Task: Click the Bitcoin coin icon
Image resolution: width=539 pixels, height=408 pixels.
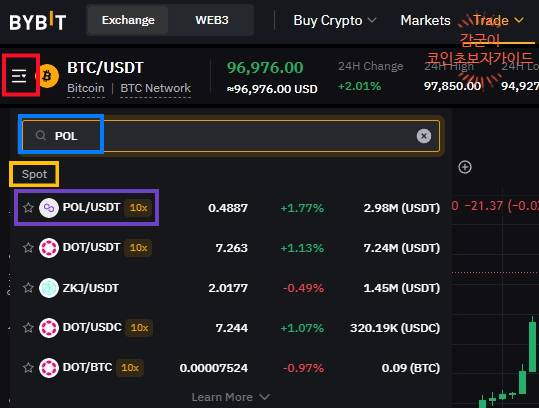Action: coord(48,76)
